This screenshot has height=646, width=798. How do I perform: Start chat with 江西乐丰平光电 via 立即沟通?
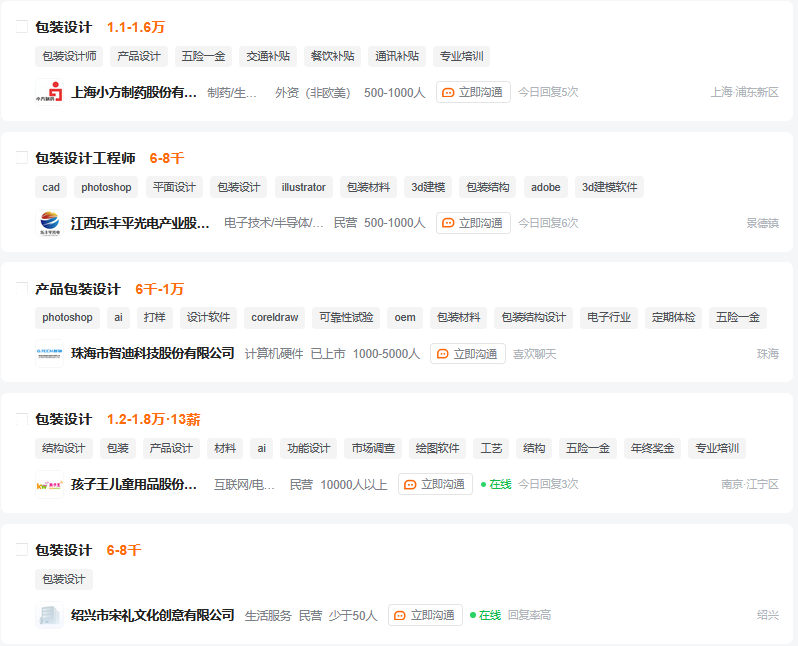pos(473,223)
